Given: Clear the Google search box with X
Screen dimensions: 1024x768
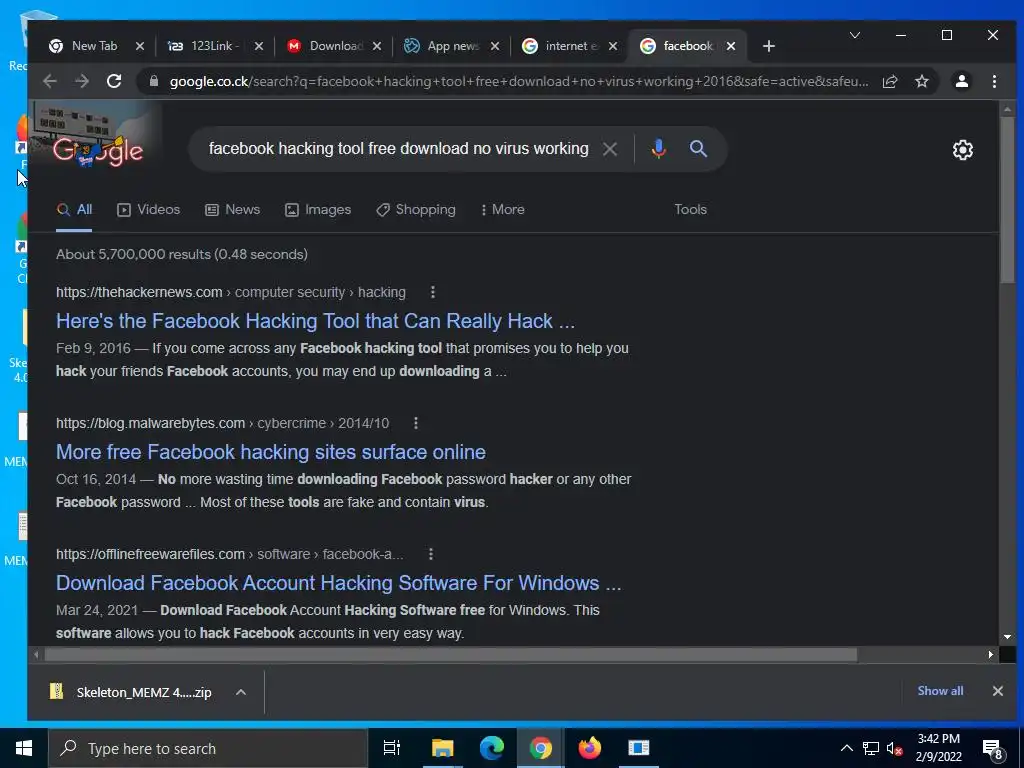Looking at the screenshot, I should coord(610,149).
